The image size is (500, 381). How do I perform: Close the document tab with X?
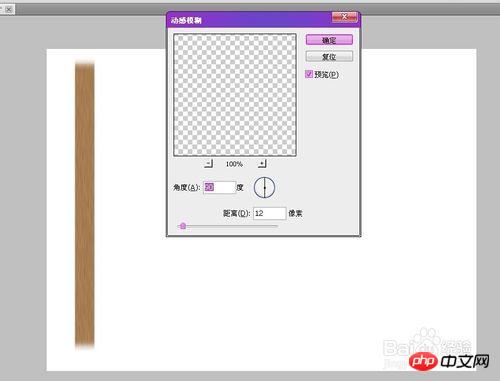pos(9,9)
